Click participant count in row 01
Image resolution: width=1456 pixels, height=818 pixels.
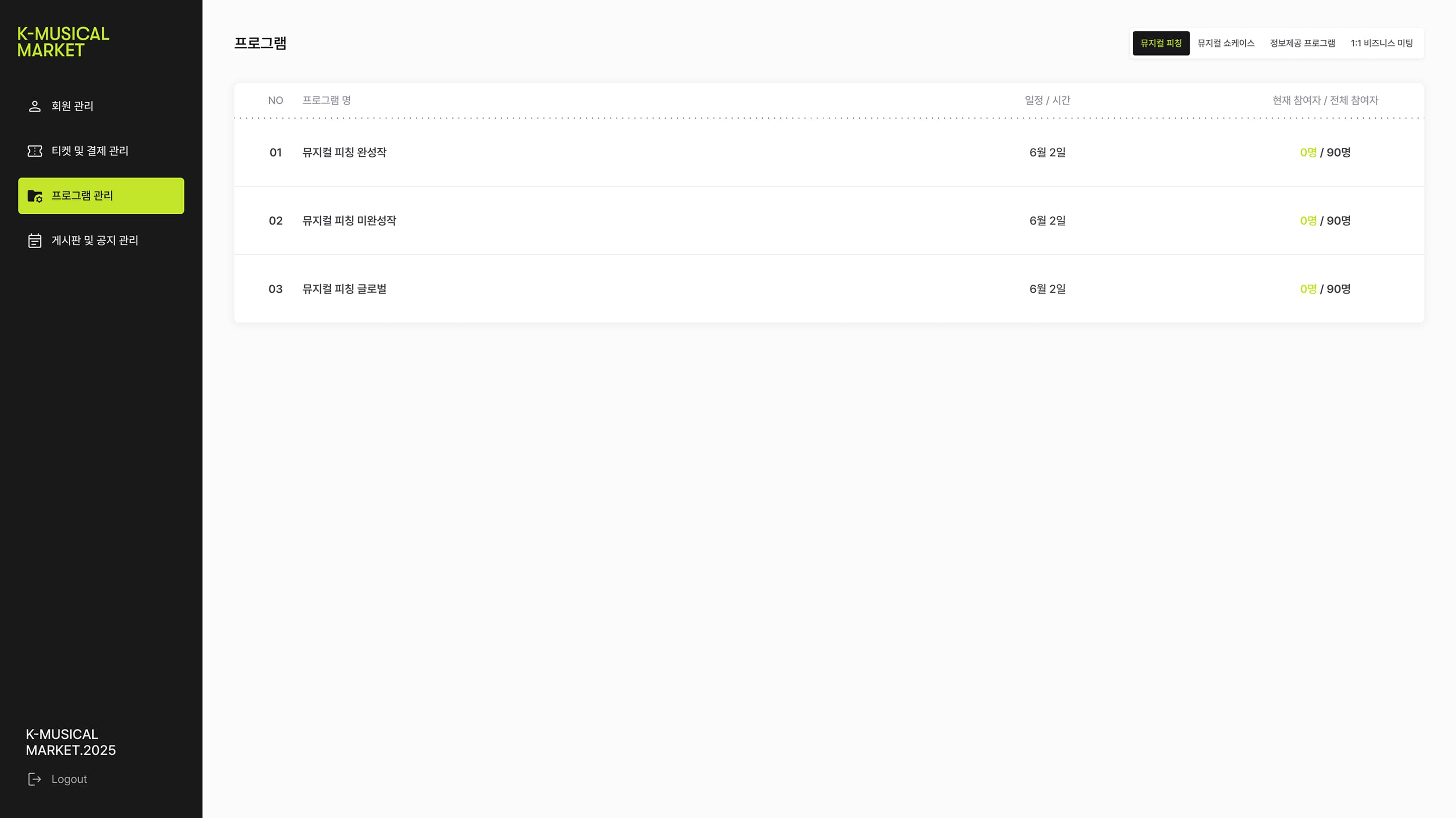coord(1325,153)
